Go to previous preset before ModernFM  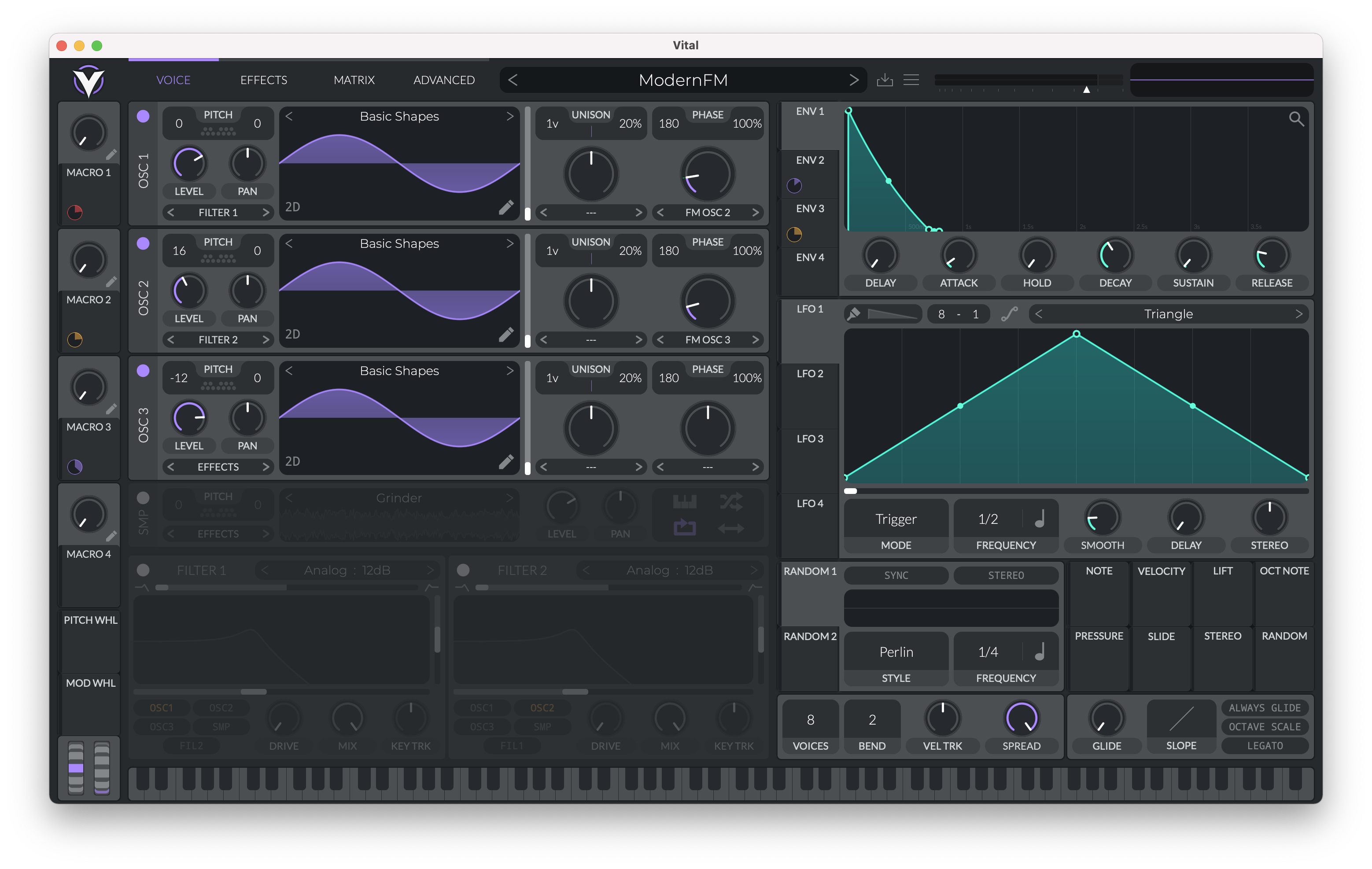tap(513, 80)
